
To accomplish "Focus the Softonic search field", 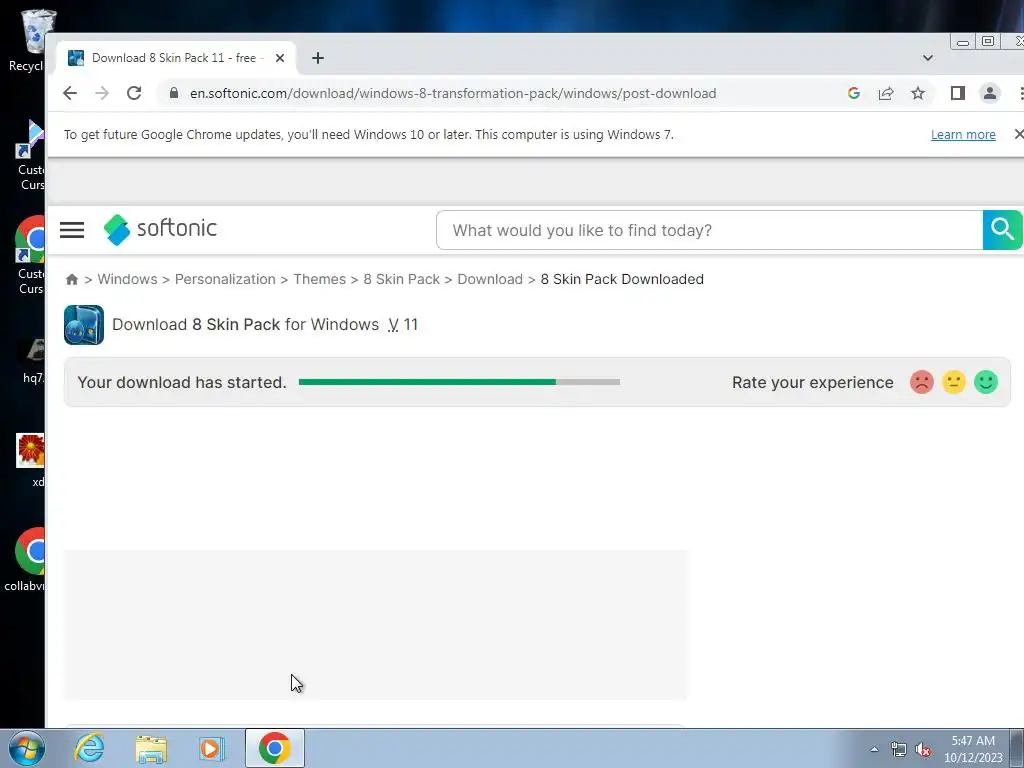I will pyautogui.click(x=710, y=230).
